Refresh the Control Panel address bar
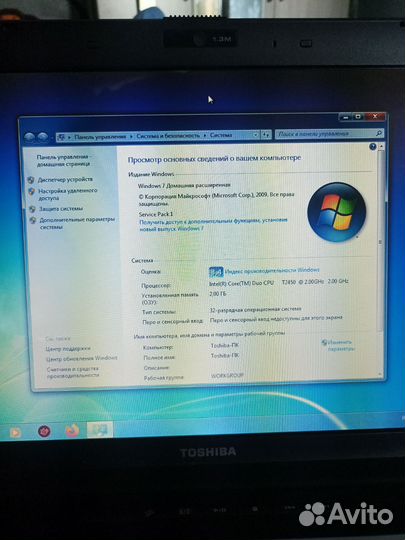The width and height of the screenshot is (405, 540). point(266,135)
